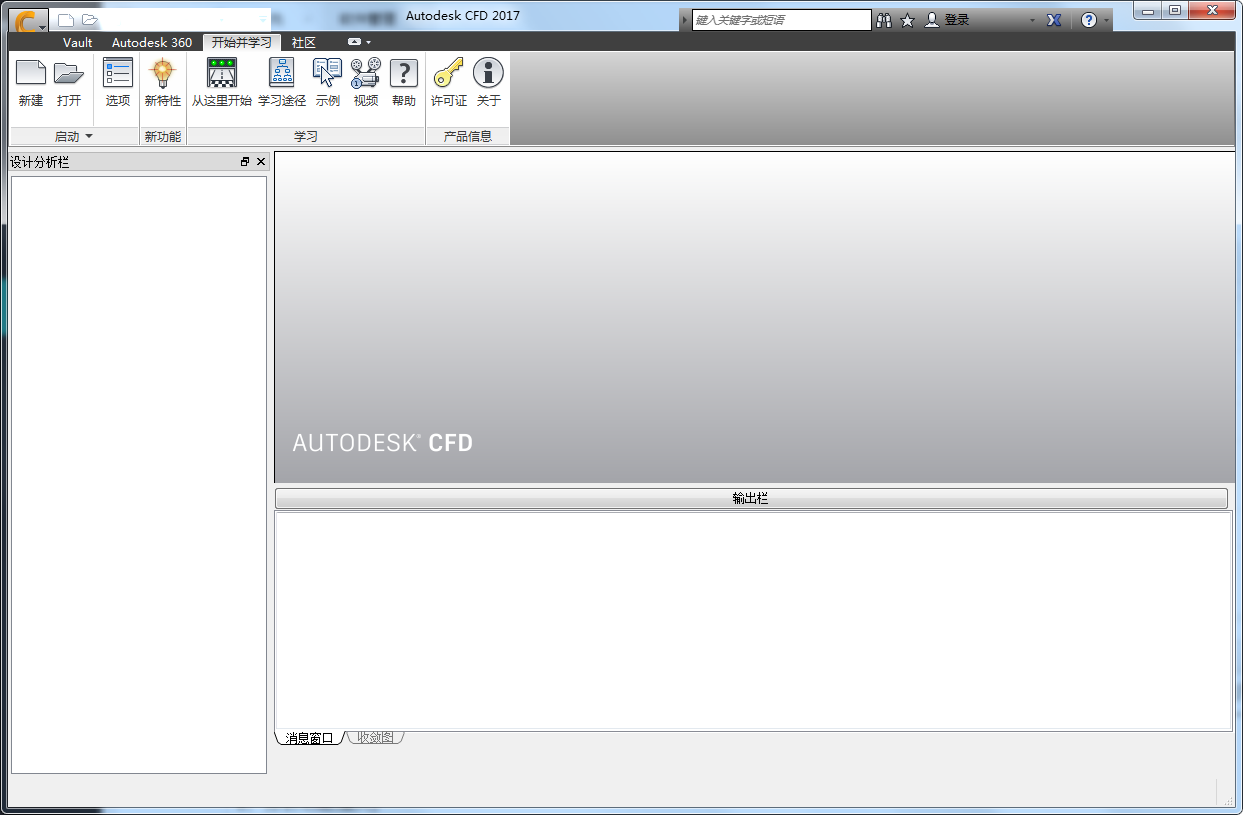Select the search binoculars icon

pos(884,19)
